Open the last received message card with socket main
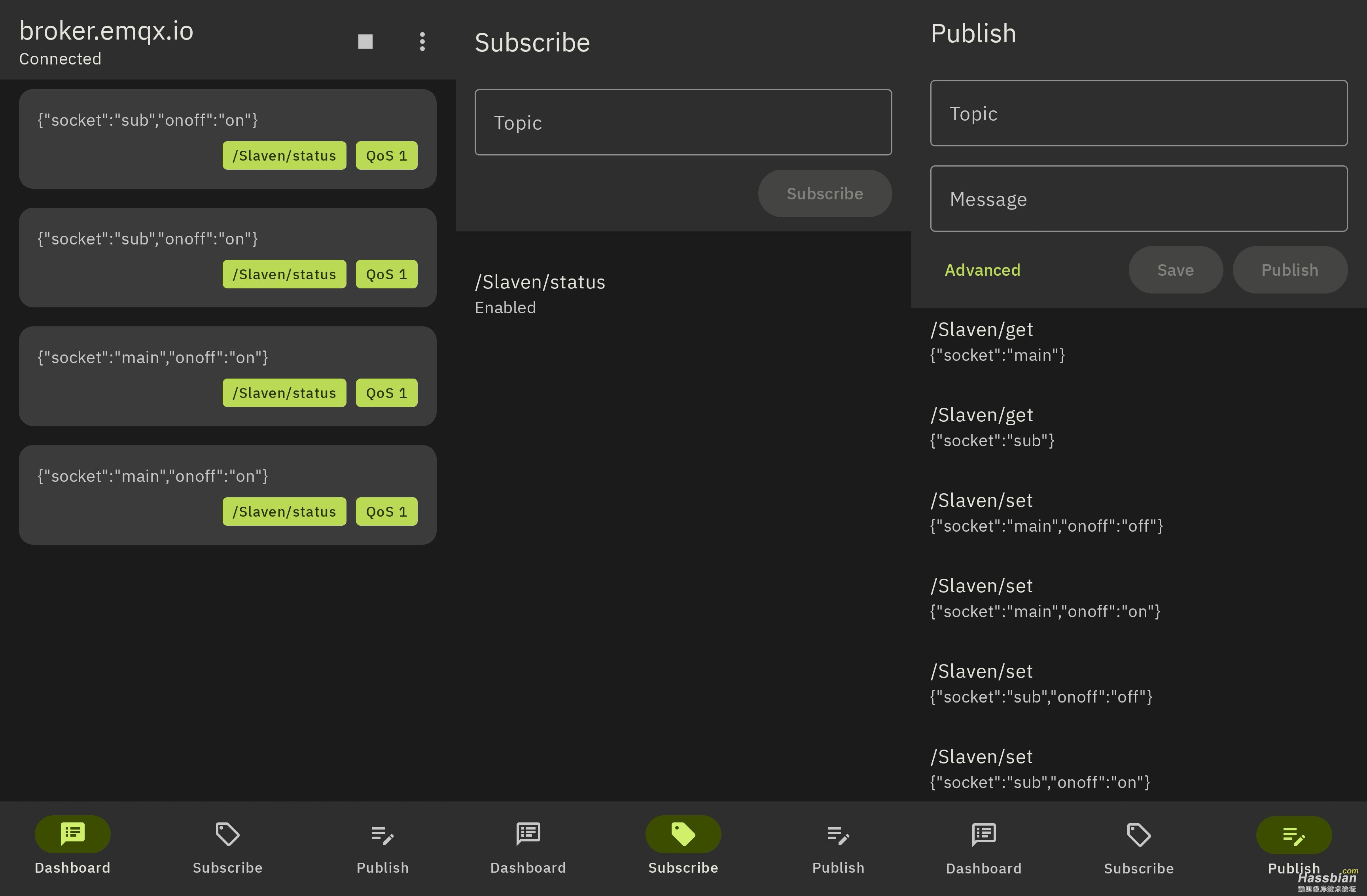This screenshot has width=1367, height=896. coord(227,494)
